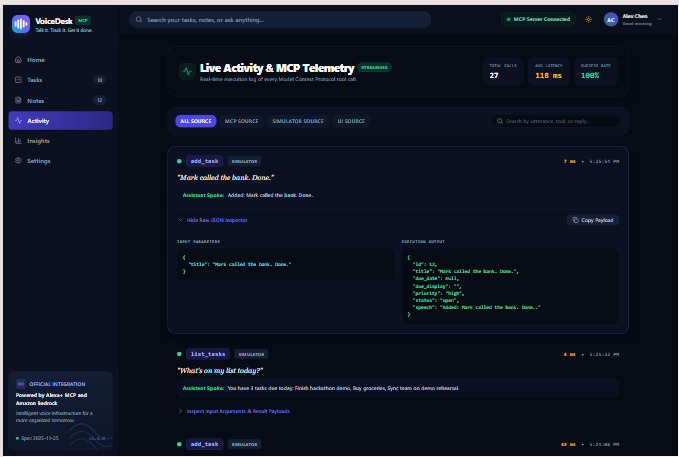Click the Tasks checklist icon
Image resolution: width=679 pixels, height=457 pixels.
coord(18,80)
